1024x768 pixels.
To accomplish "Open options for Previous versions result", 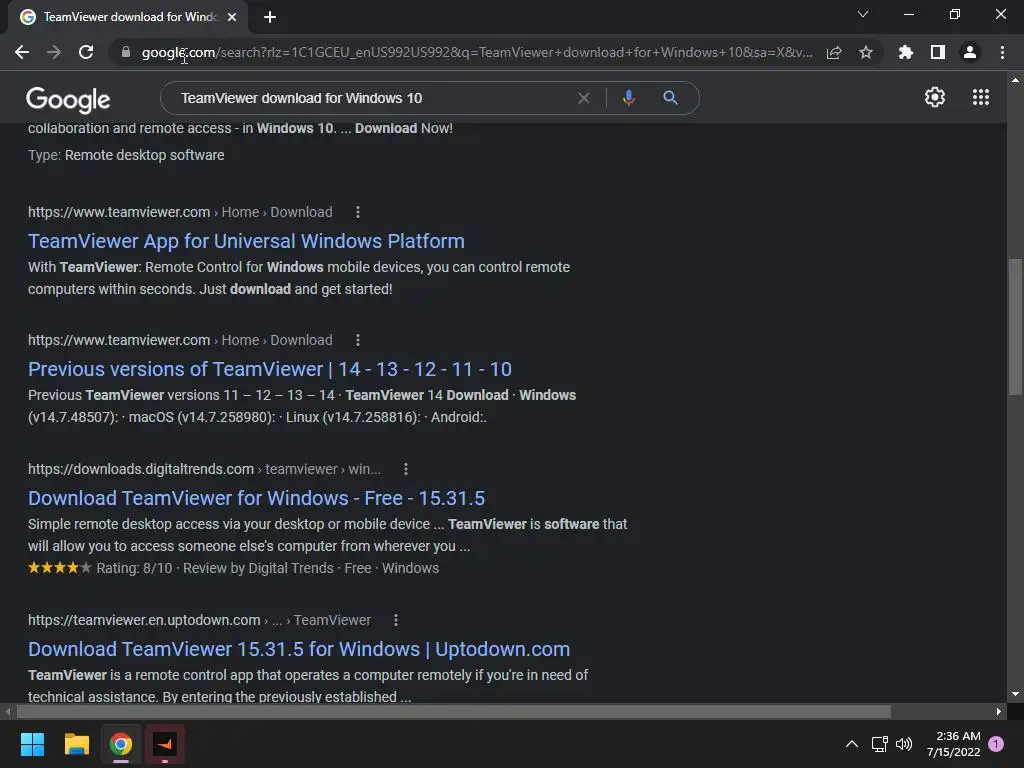I will 357,340.
